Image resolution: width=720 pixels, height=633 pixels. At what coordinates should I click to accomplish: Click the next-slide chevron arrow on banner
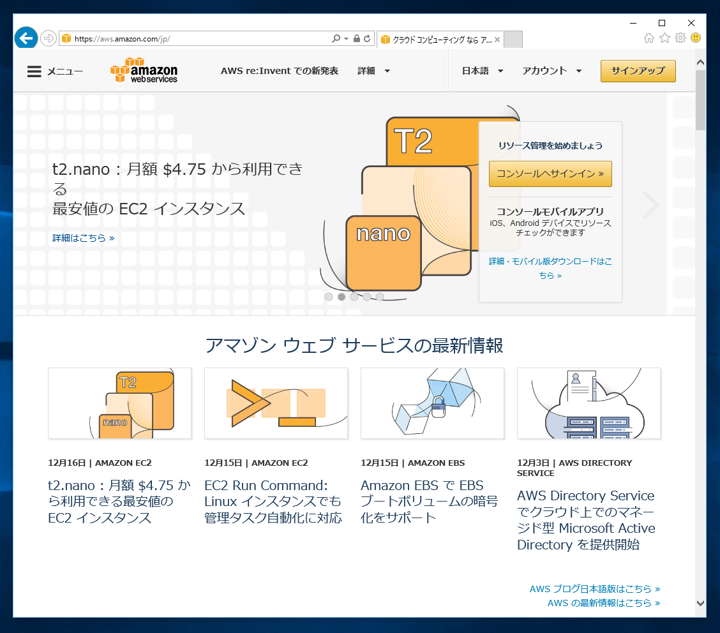pyautogui.click(x=651, y=204)
